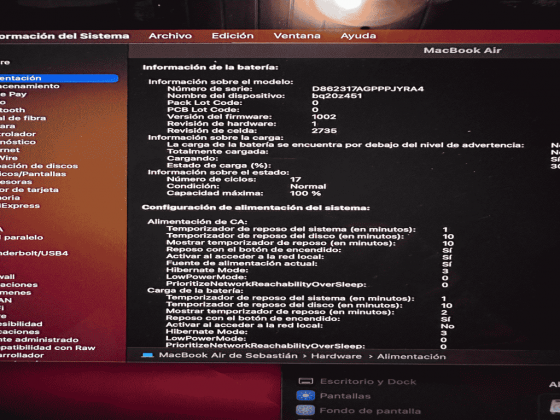Click the Condición value 'Normal'
The width and height of the screenshot is (560, 420).
pyautogui.click(x=308, y=186)
